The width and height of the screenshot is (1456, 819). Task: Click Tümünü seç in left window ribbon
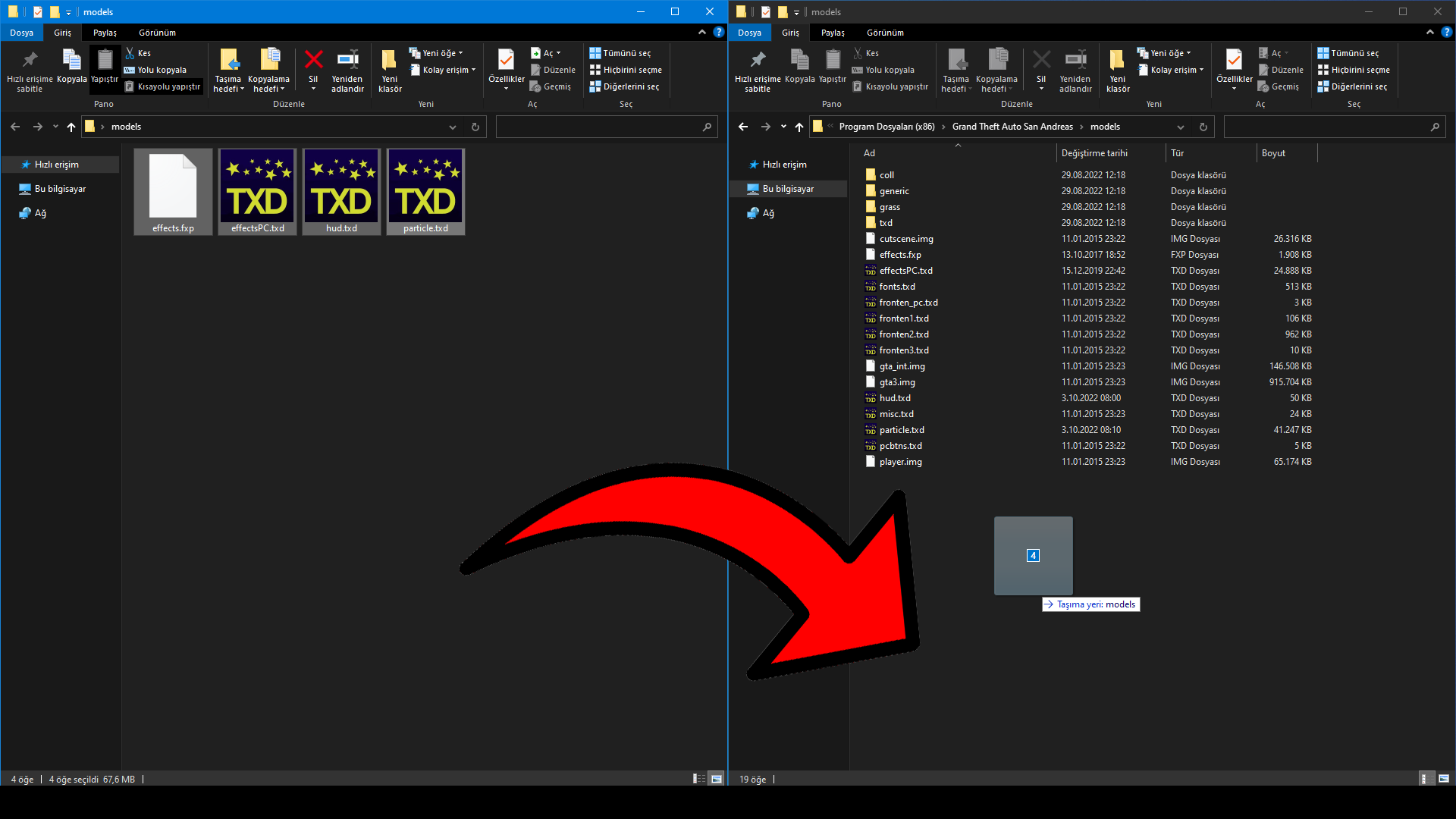coord(620,53)
